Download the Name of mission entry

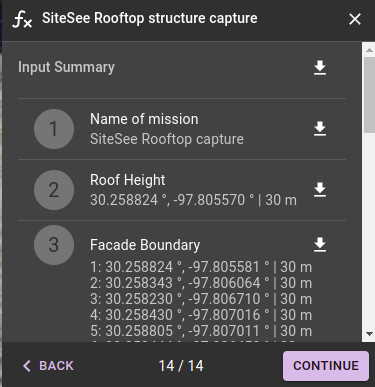tap(320, 129)
